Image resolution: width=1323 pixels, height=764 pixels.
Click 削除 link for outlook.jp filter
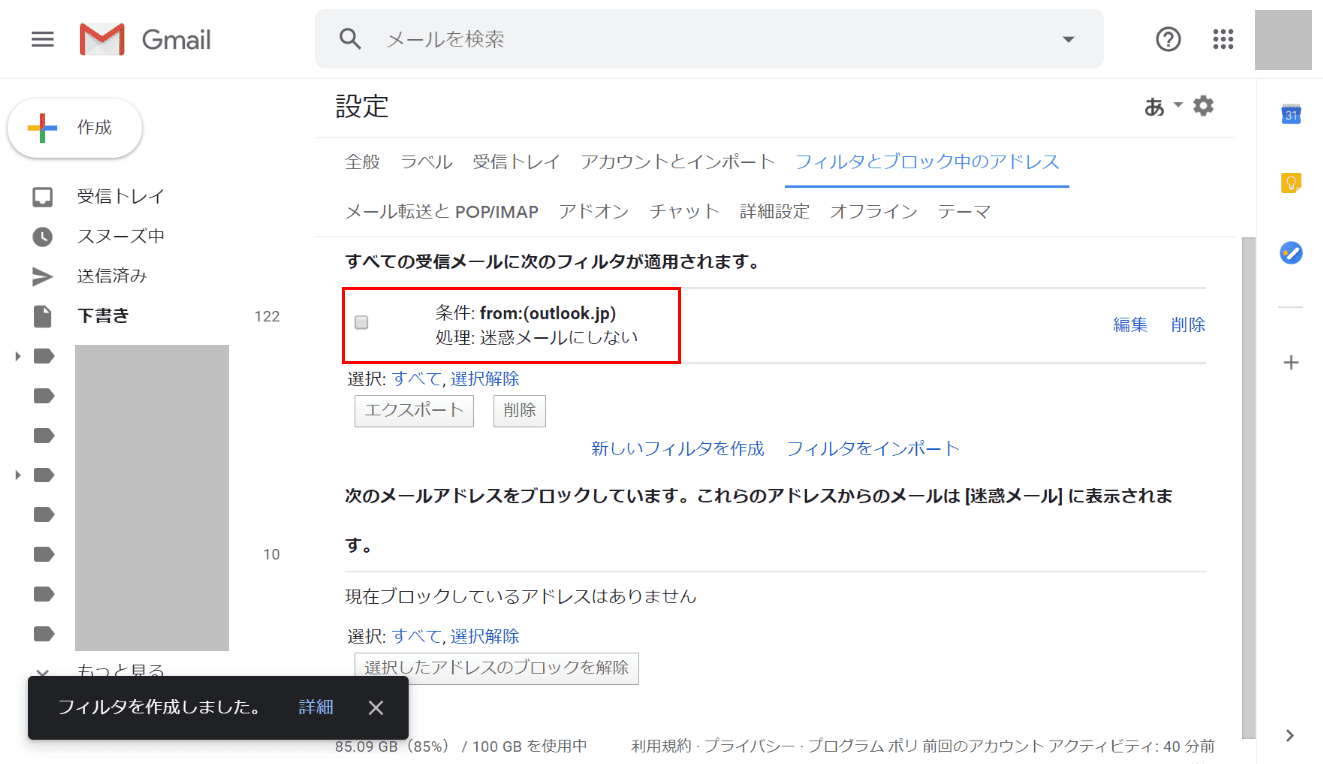1188,324
